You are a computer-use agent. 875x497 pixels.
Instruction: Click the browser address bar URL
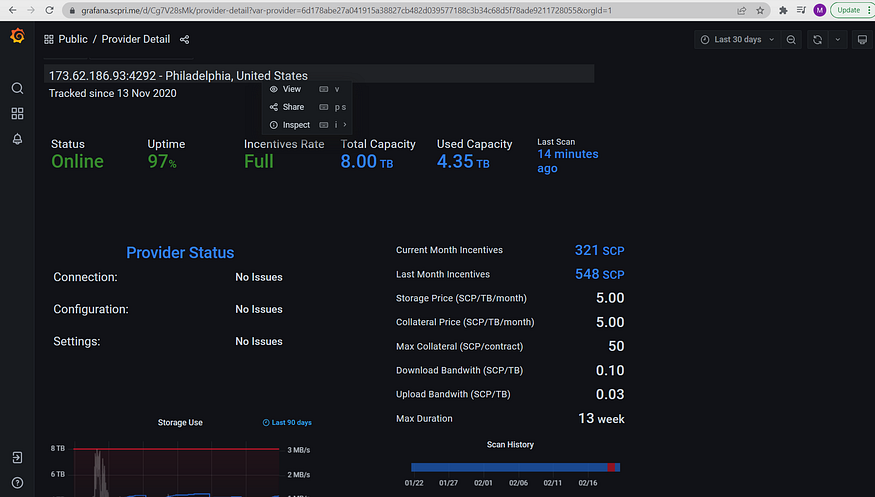tap(346, 10)
